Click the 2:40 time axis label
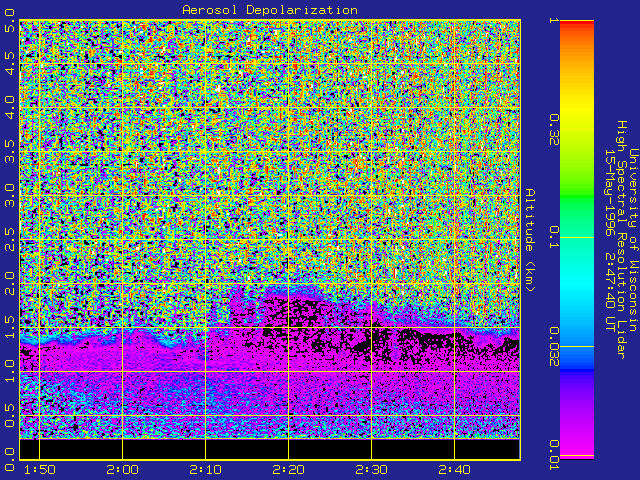Image resolution: width=640 pixels, height=480 pixels. 454,470
